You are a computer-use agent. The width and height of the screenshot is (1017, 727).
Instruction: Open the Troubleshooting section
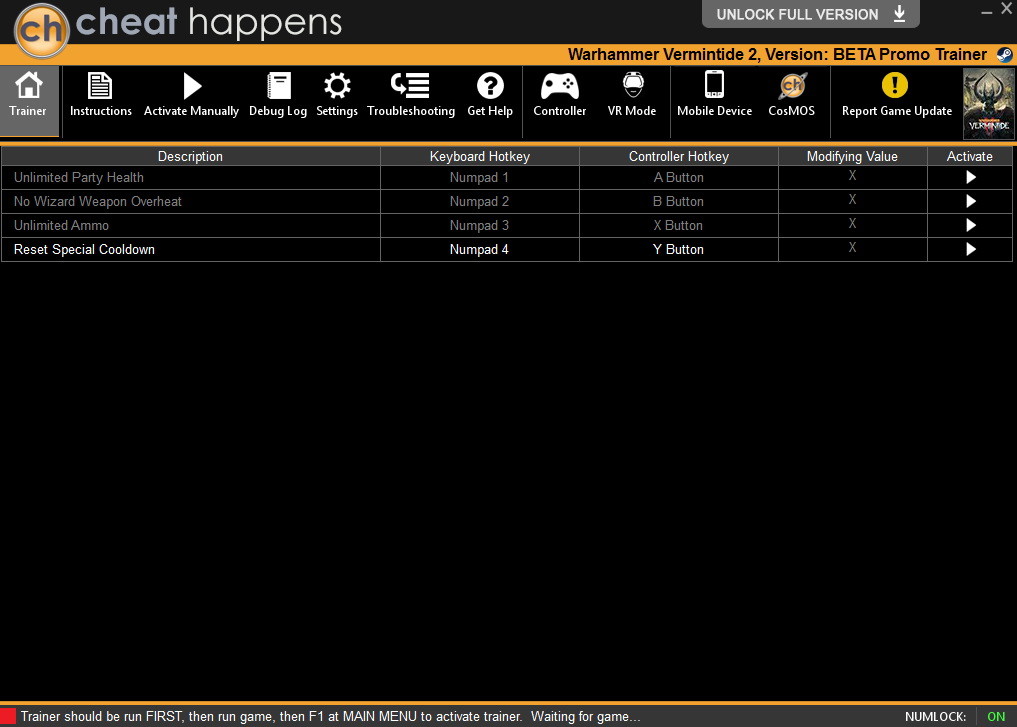(411, 95)
